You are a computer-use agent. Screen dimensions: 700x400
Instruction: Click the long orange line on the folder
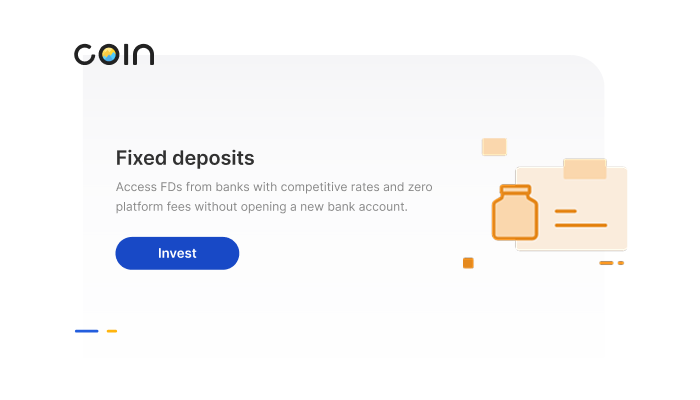click(x=580, y=225)
